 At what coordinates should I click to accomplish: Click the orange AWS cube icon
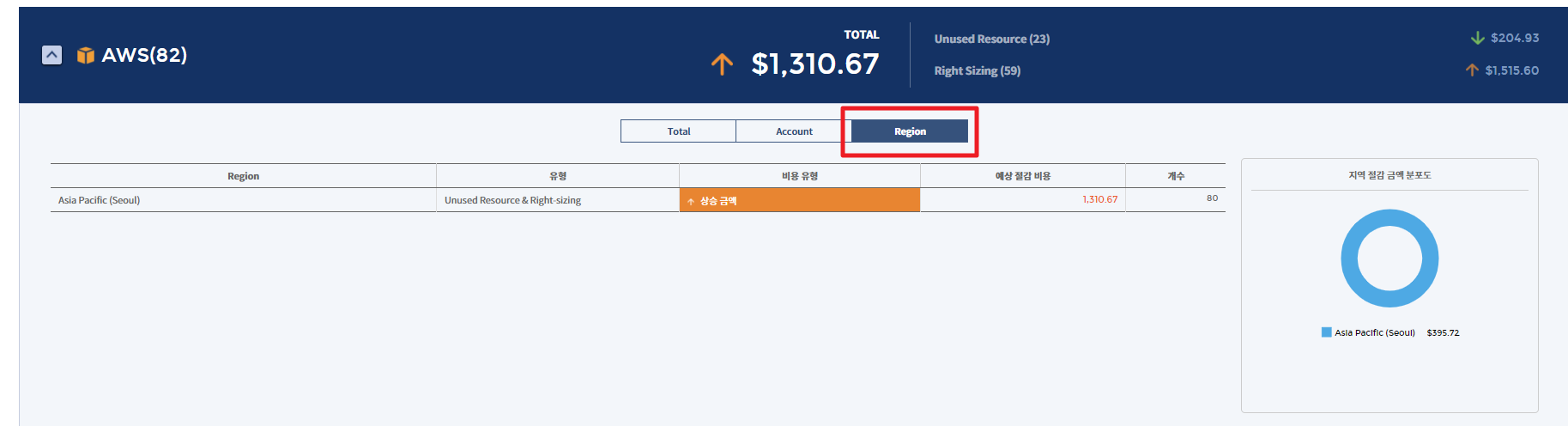[x=85, y=55]
